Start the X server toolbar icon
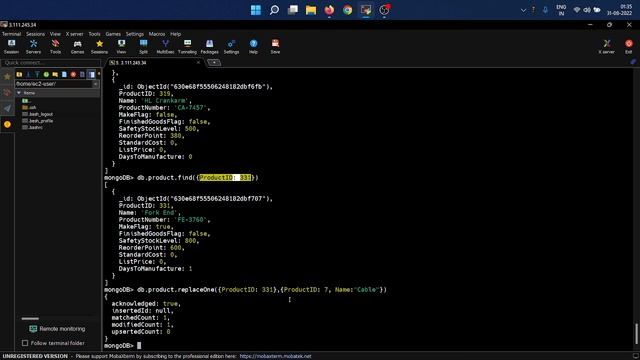 coord(607,47)
